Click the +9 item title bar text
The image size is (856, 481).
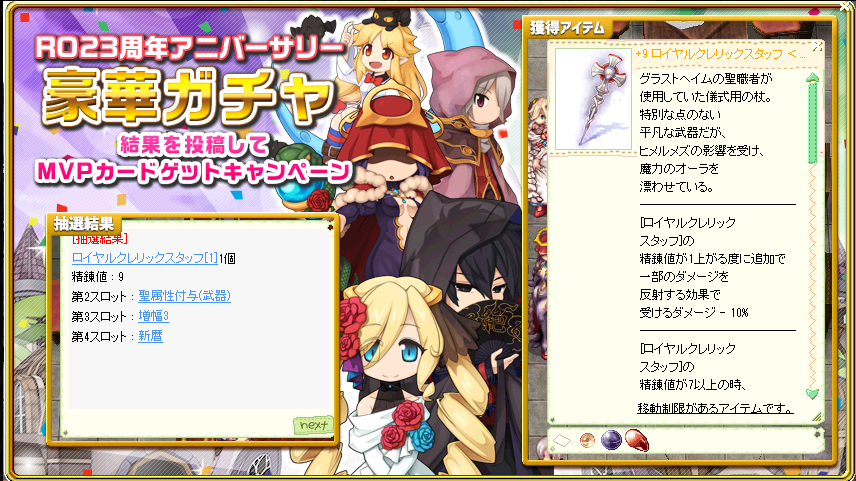tap(720, 54)
